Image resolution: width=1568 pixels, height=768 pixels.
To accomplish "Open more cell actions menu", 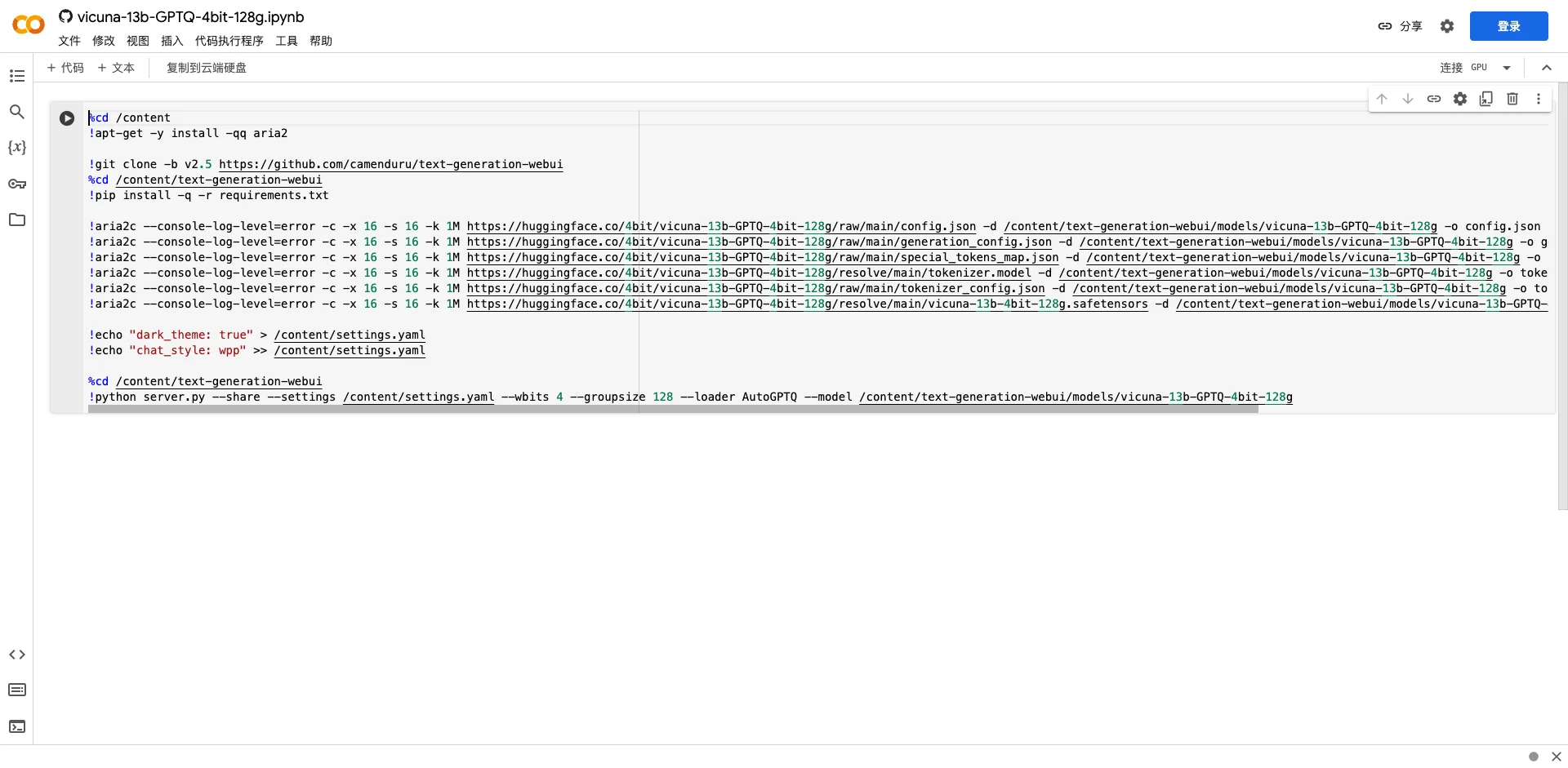I will (x=1539, y=99).
